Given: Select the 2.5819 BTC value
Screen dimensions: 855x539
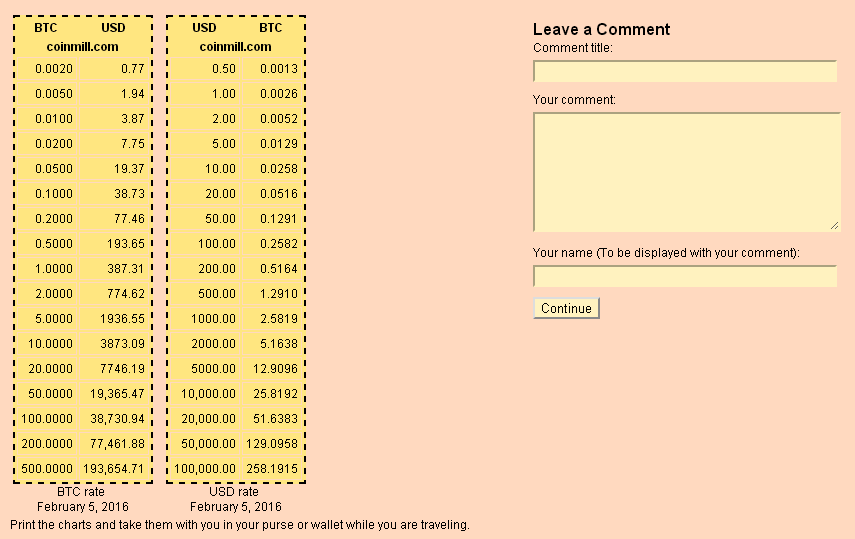Looking at the screenshot, I should click(279, 319).
